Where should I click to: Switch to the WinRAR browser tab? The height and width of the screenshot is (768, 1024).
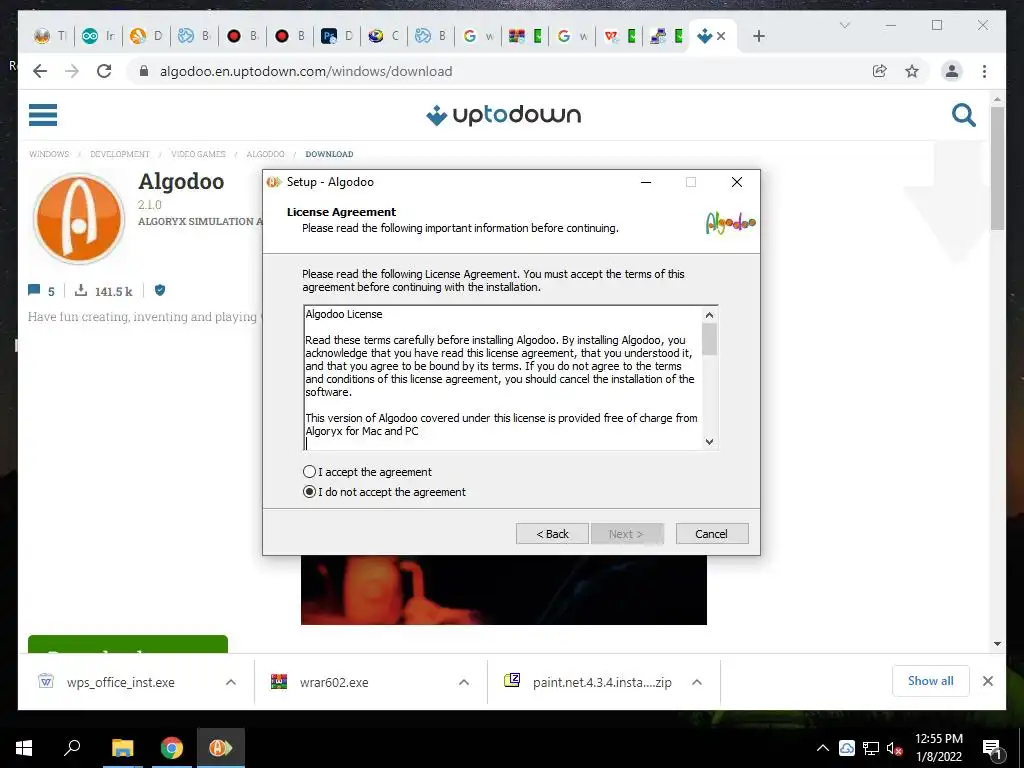[525, 37]
